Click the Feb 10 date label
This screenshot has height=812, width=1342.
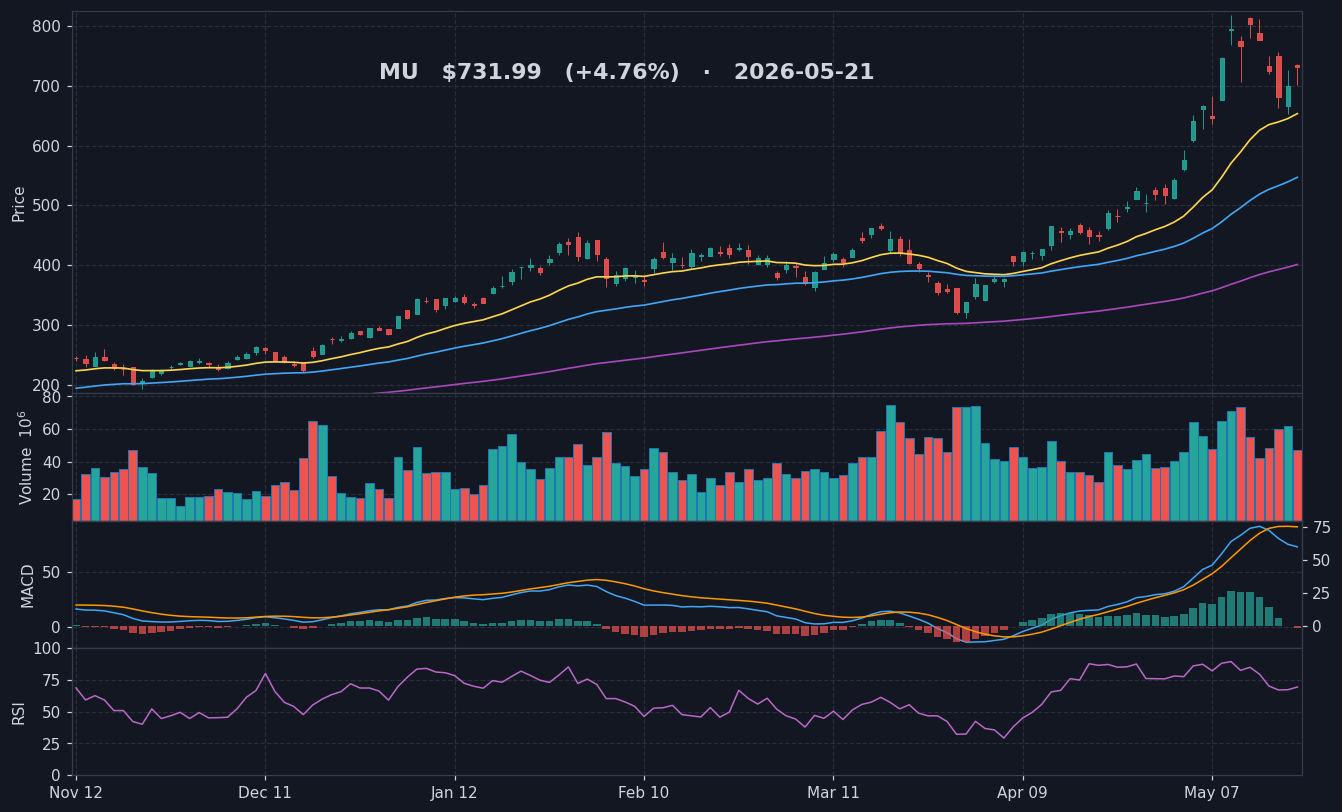pyautogui.click(x=644, y=794)
